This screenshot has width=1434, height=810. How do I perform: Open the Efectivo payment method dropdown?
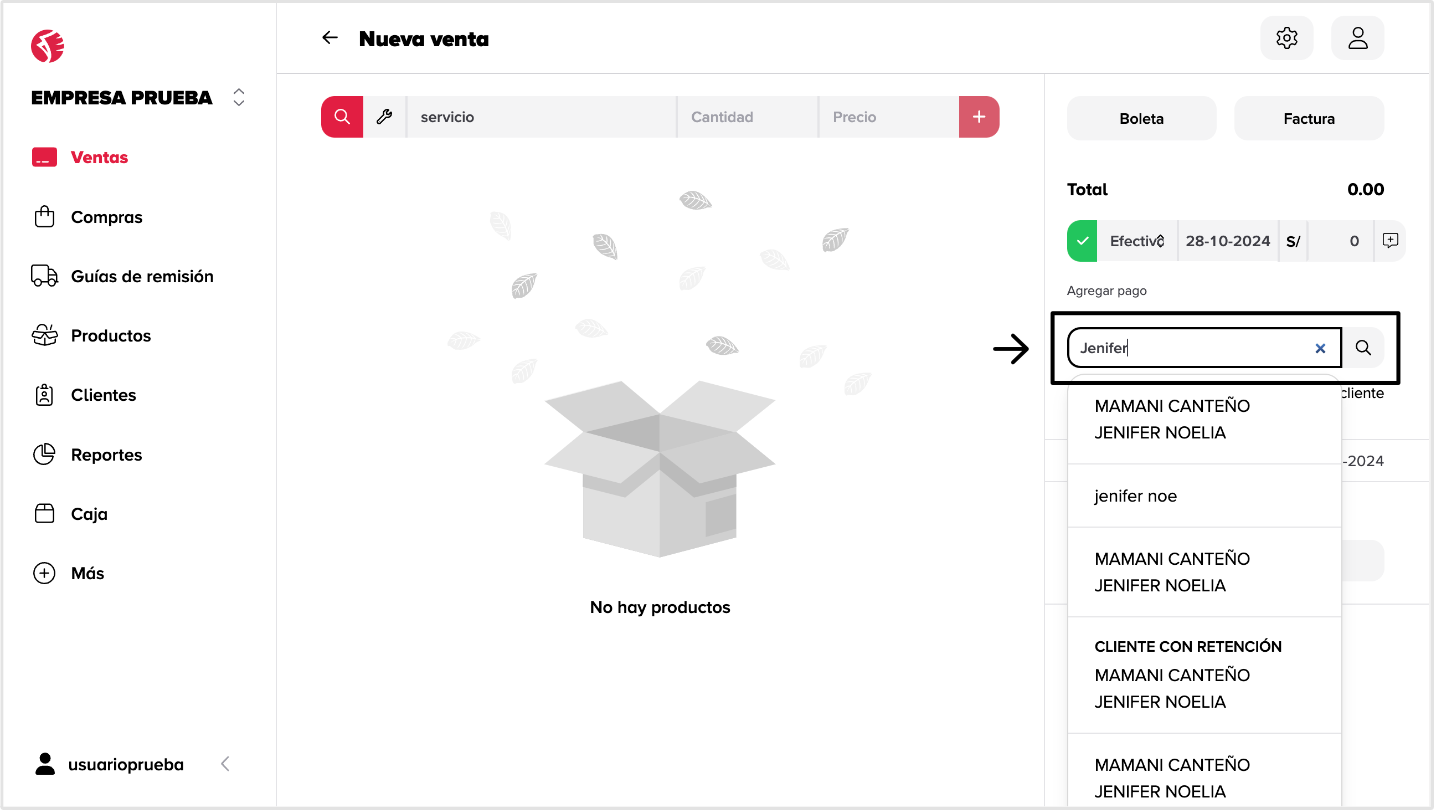(x=1137, y=241)
